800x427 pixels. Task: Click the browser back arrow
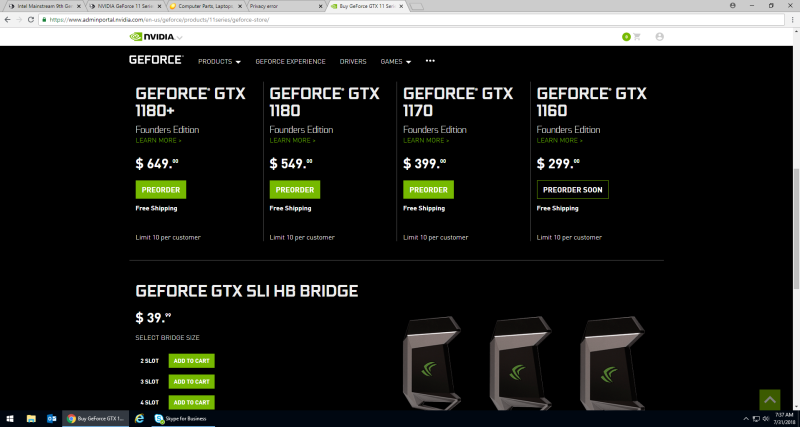click(8, 20)
